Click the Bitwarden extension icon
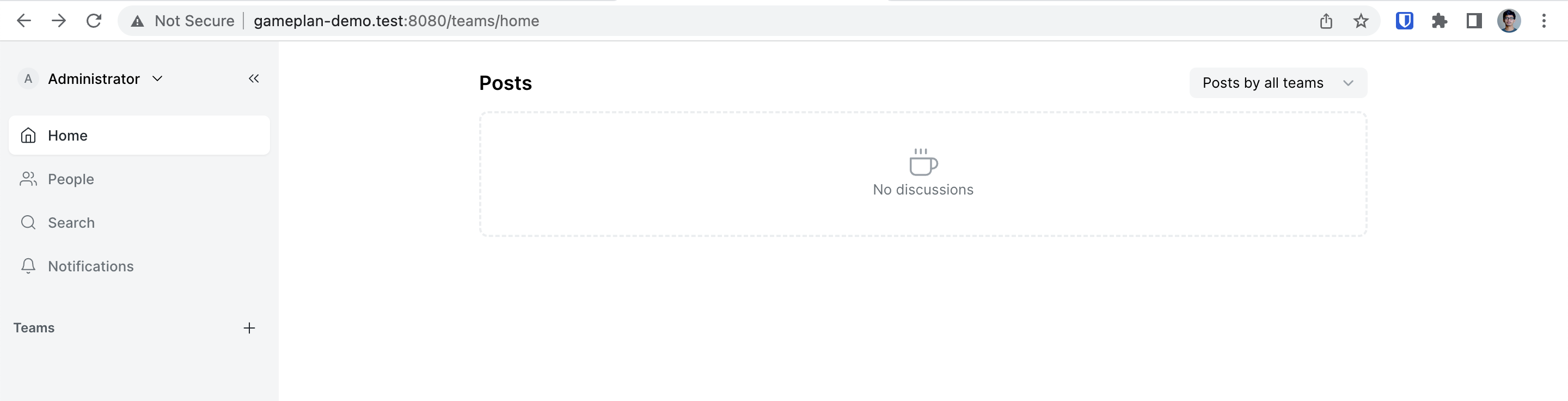Image resolution: width=1568 pixels, height=401 pixels. [x=1404, y=20]
